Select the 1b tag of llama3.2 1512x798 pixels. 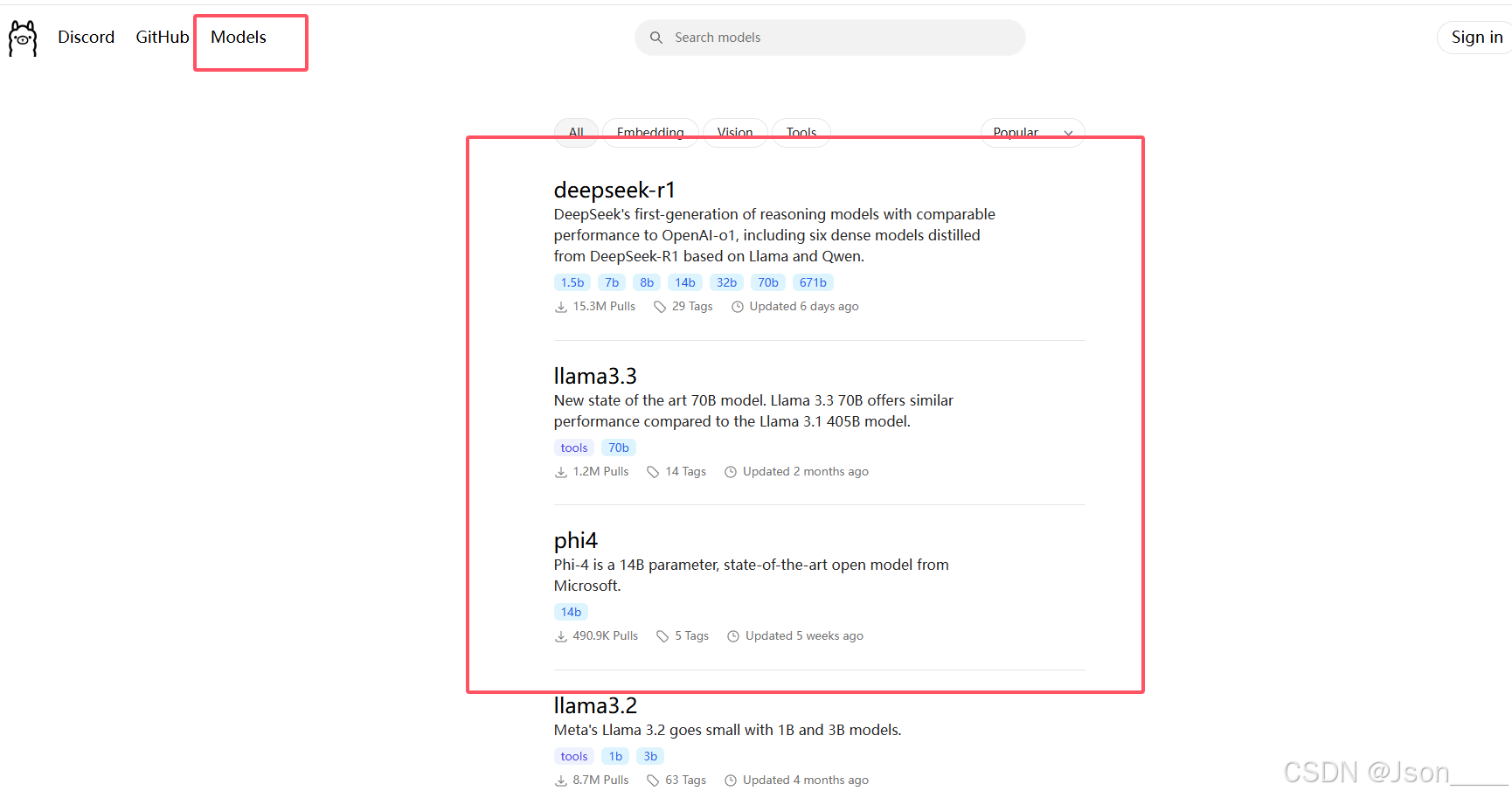[615, 756]
